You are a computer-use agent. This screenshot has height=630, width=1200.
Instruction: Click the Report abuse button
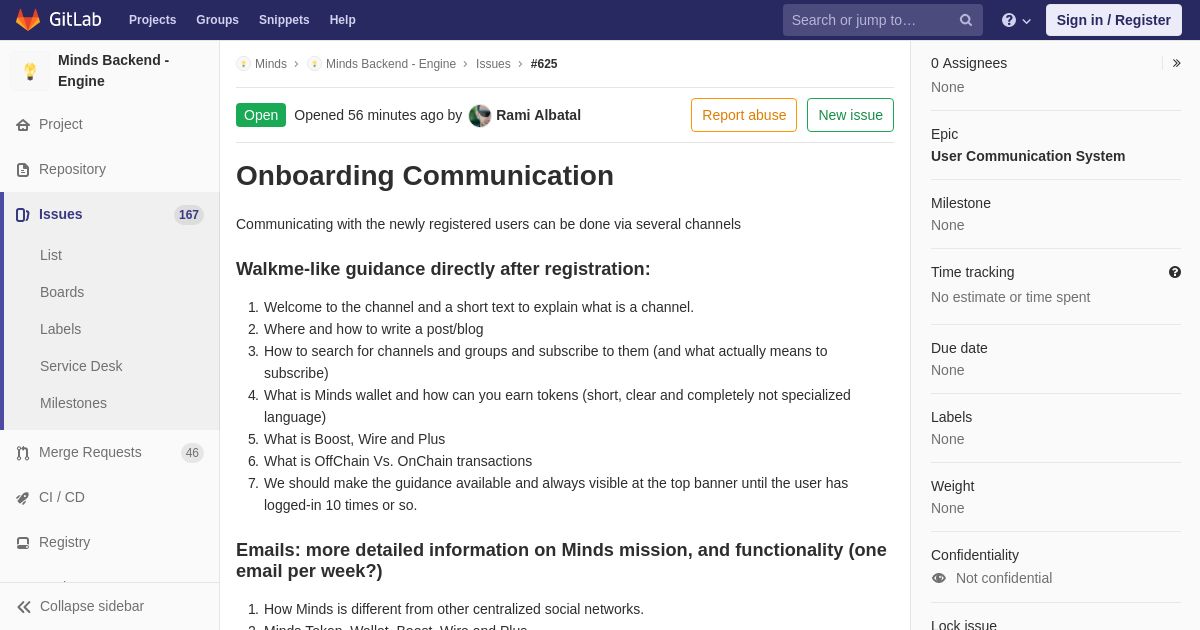(x=744, y=115)
